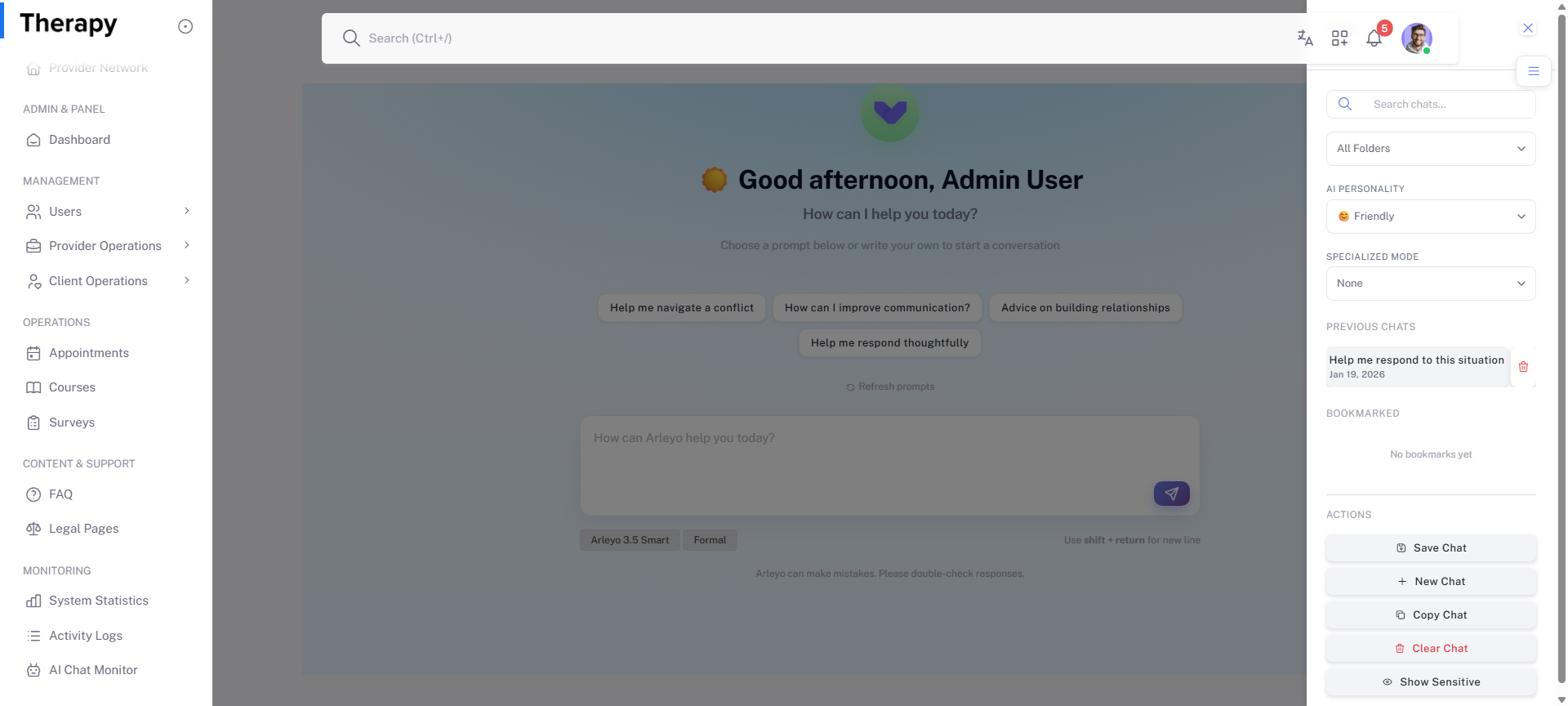Open previous chat 'Help me respond to this situation'
The height and width of the screenshot is (706, 1568).
point(1417,367)
